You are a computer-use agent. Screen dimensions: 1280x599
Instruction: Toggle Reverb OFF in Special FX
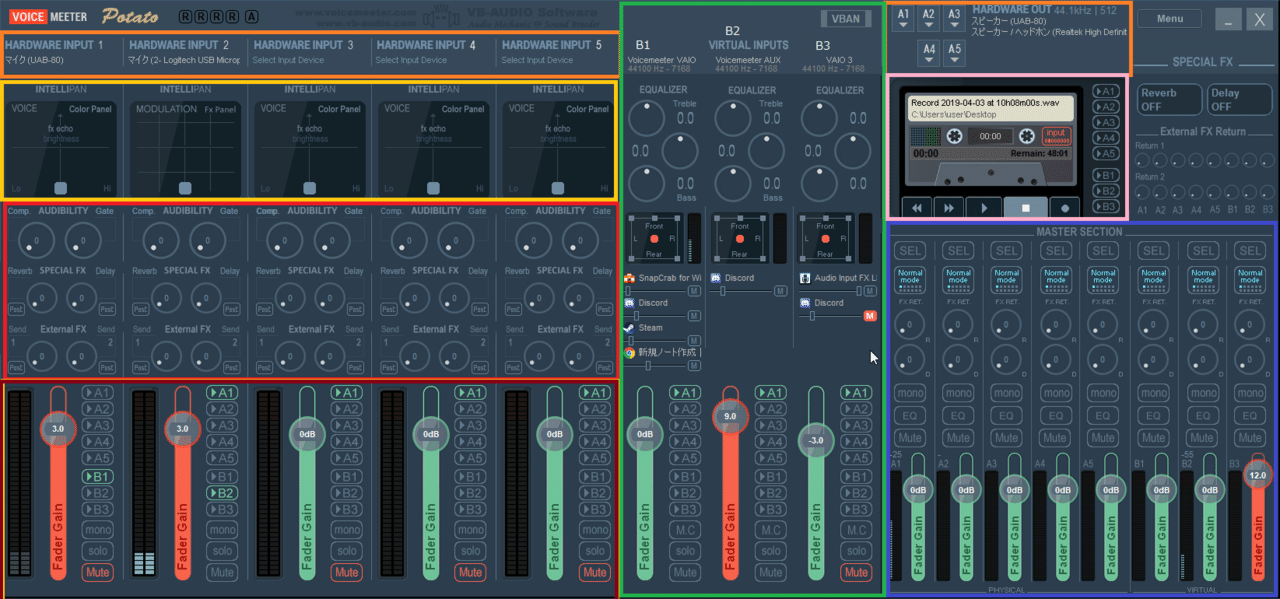(x=1168, y=99)
